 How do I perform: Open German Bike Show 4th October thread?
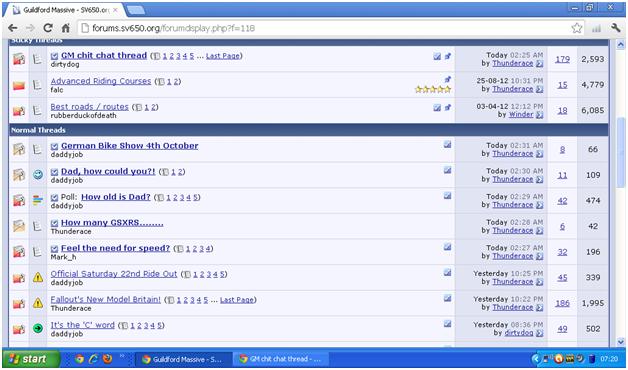129,145
